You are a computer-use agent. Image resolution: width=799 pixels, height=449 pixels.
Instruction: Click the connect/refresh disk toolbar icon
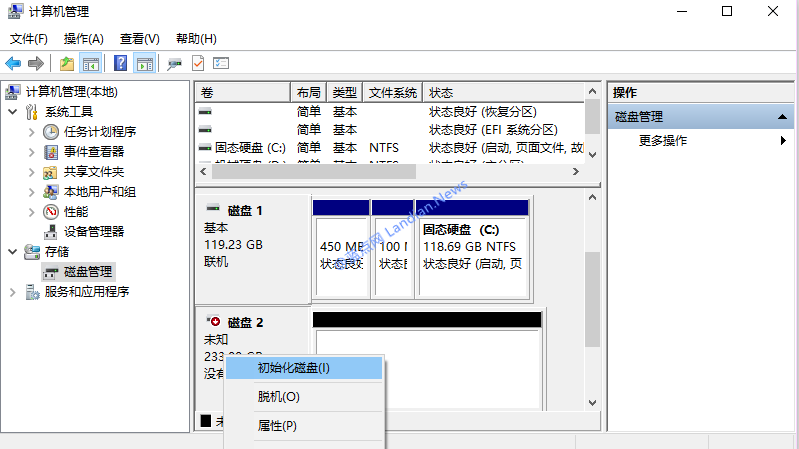(174, 64)
